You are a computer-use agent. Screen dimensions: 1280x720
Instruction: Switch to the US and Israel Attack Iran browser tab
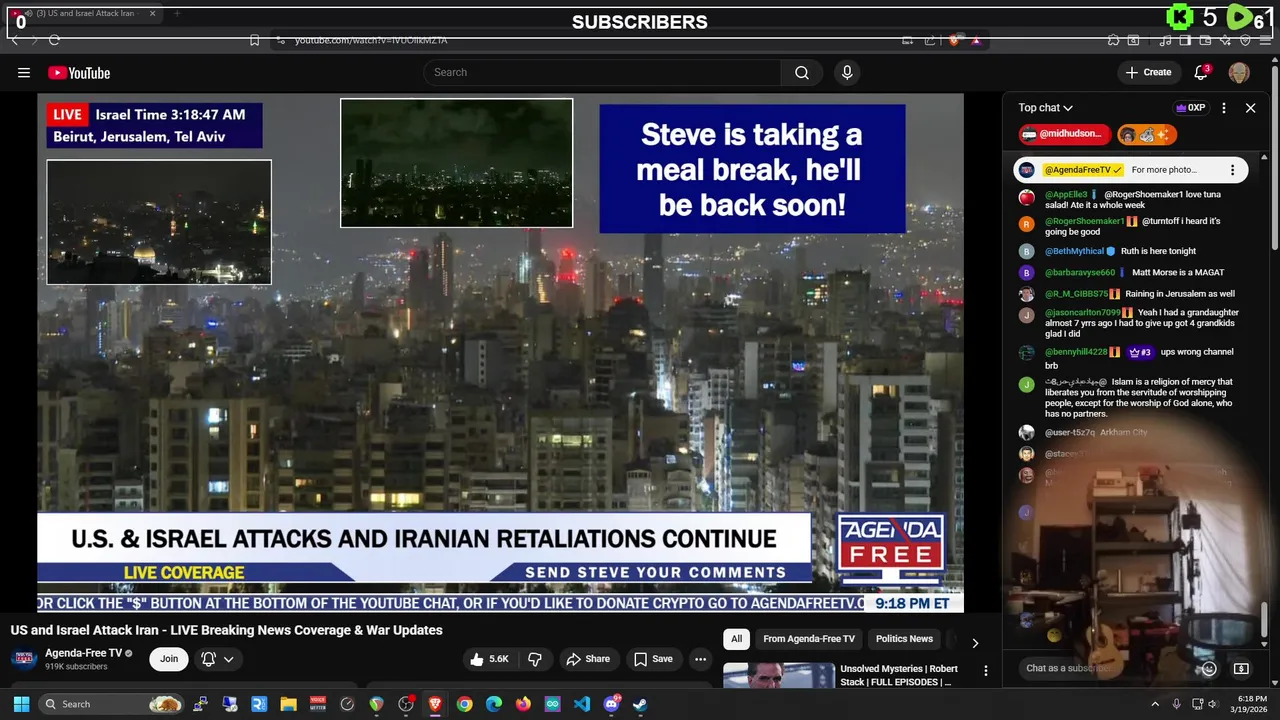(85, 14)
